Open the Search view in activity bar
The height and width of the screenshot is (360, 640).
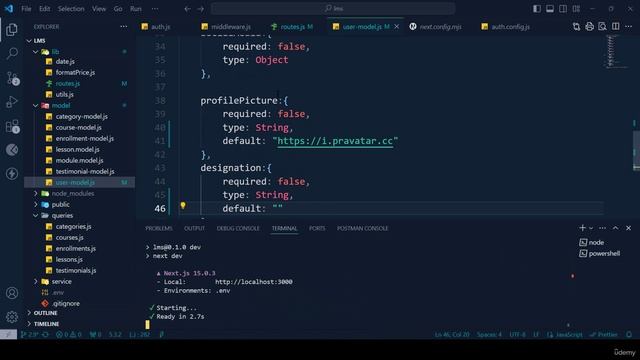(x=12, y=53)
